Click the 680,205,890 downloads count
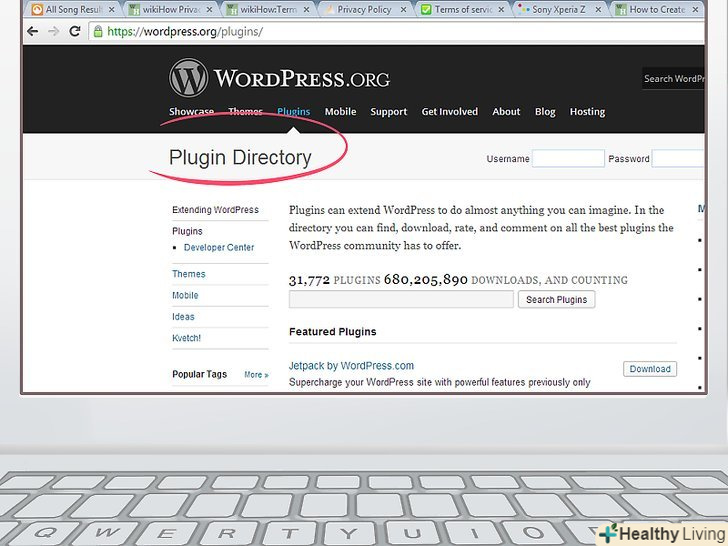The image size is (728, 546). [426, 280]
